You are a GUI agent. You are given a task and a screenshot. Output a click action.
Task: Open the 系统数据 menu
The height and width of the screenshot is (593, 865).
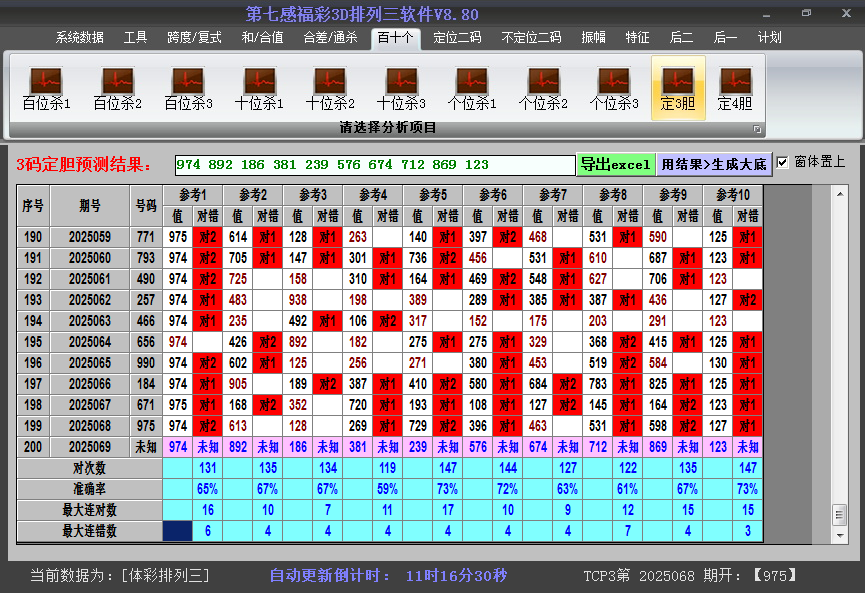click(79, 38)
